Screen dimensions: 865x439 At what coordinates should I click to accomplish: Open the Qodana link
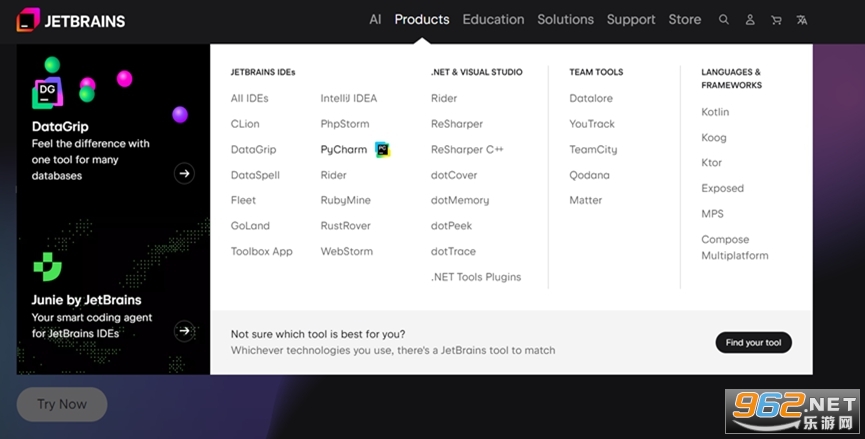589,175
